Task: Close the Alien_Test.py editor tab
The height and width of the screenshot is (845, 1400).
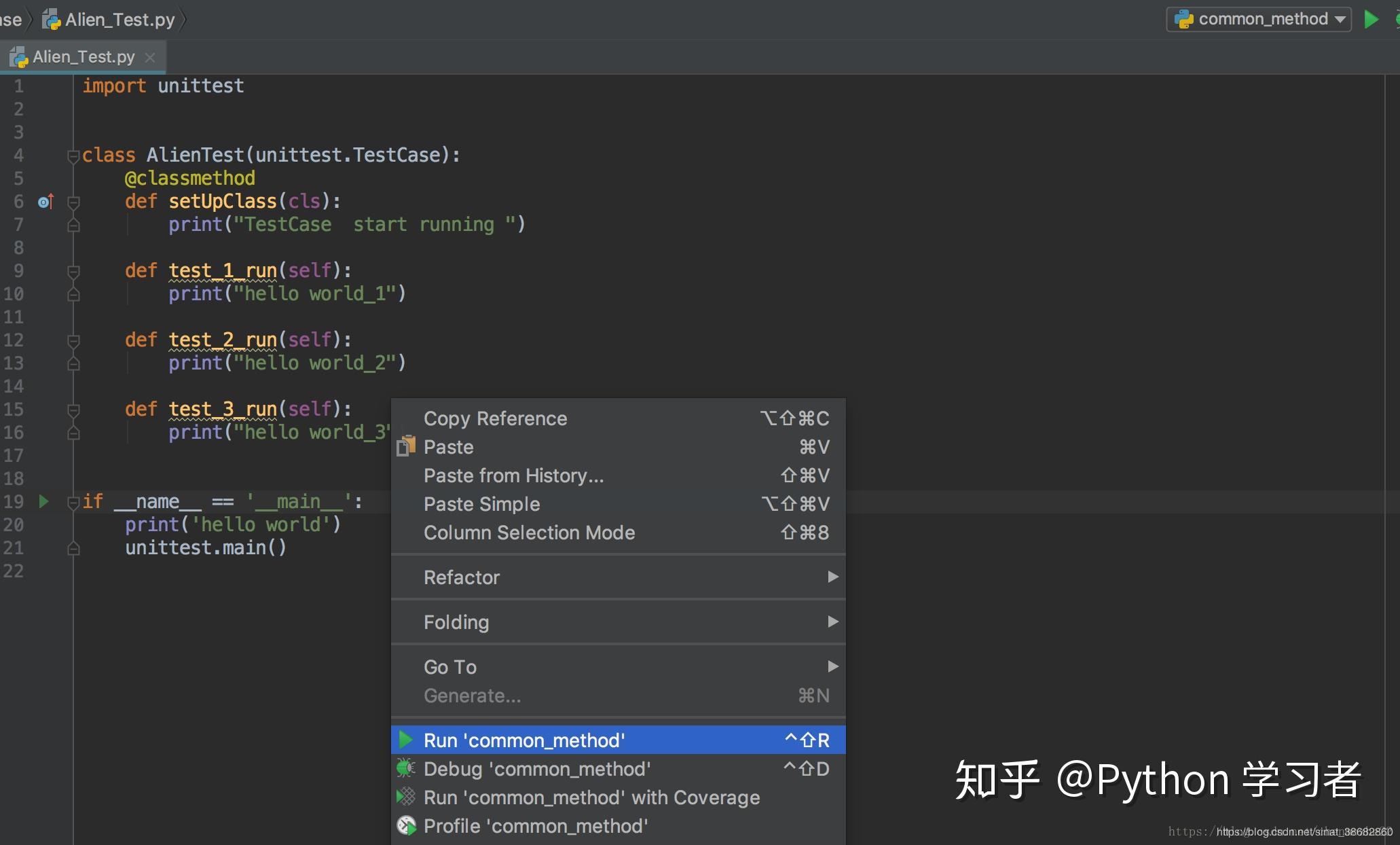Action: point(150,57)
